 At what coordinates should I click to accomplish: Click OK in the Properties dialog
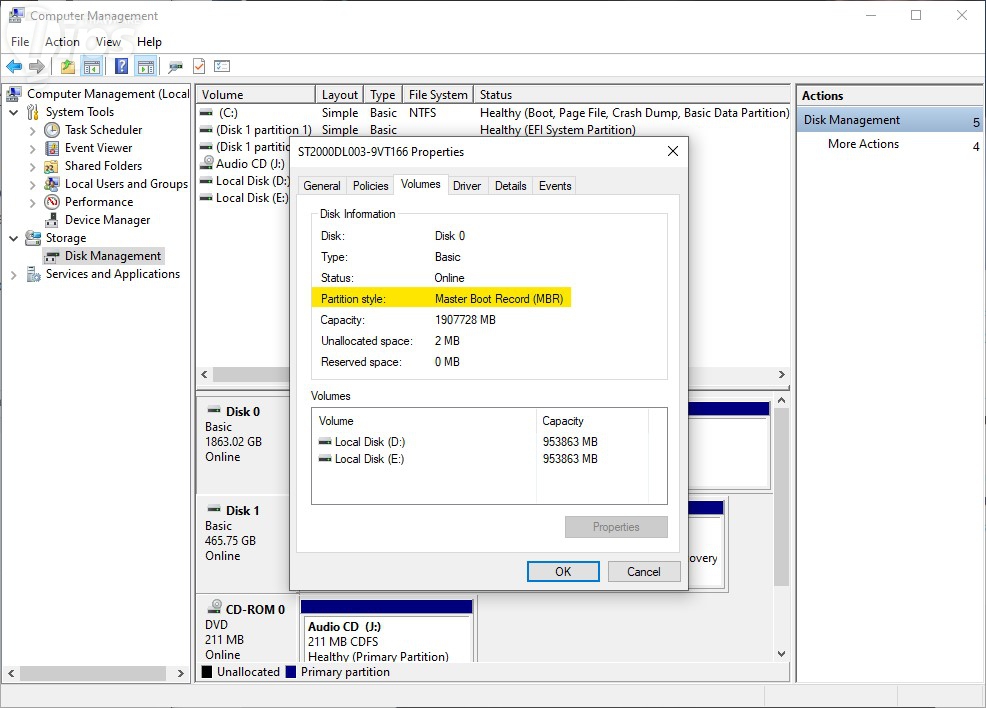click(563, 572)
